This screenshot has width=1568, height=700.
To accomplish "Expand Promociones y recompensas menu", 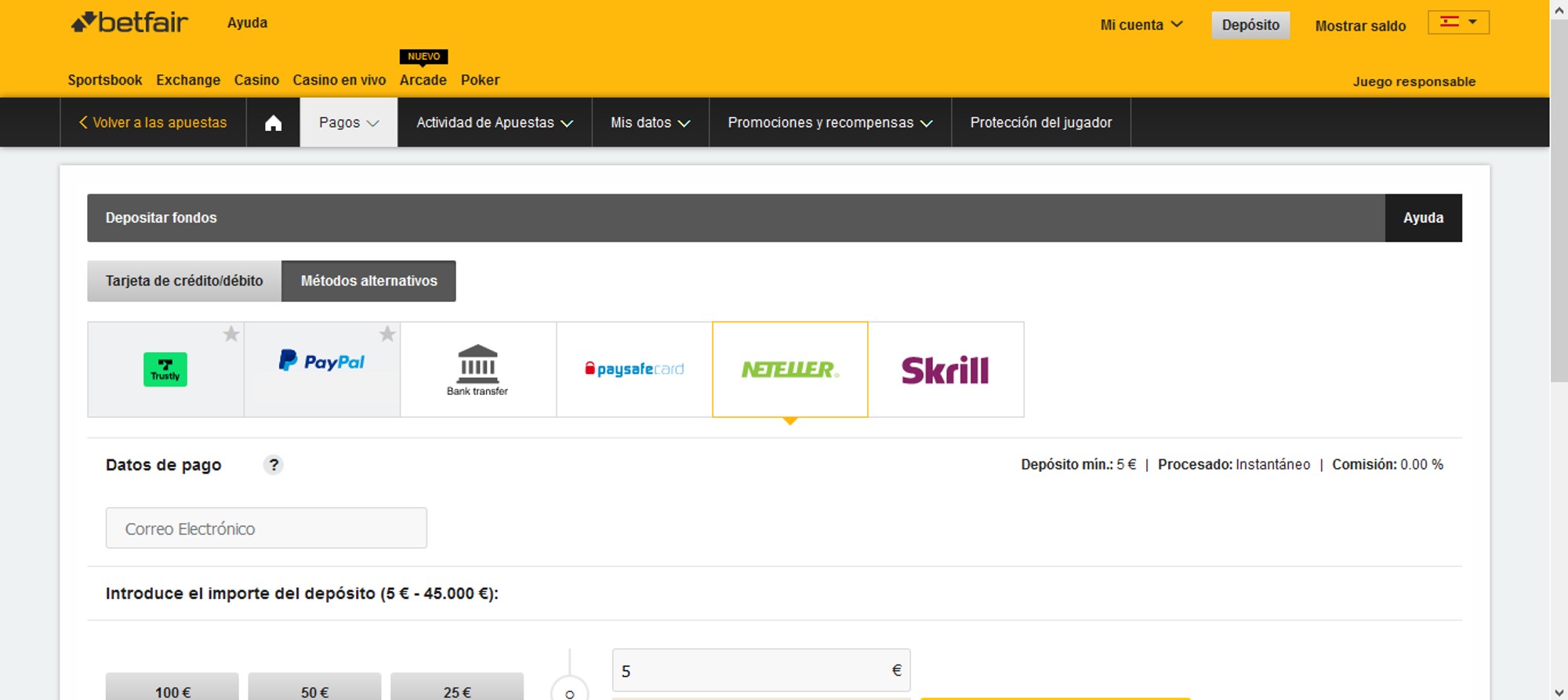I will 830,122.
